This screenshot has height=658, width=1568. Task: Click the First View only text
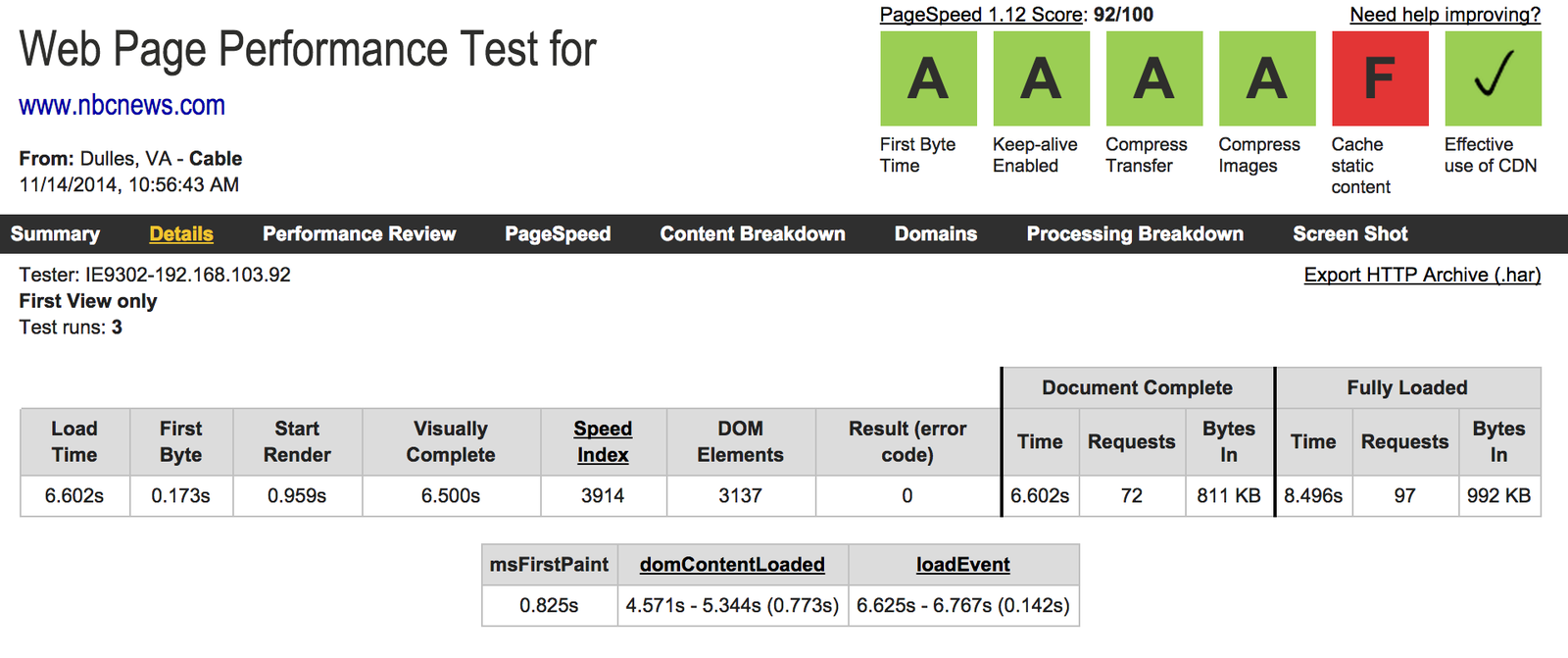click(88, 301)
